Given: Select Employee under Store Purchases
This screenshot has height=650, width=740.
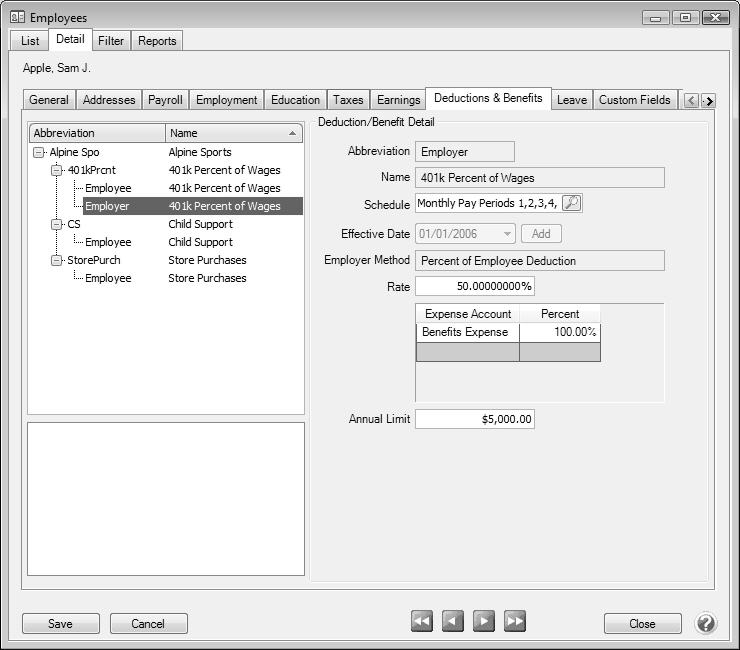Looking at the screenshot, I should click(x=108, y=279).
